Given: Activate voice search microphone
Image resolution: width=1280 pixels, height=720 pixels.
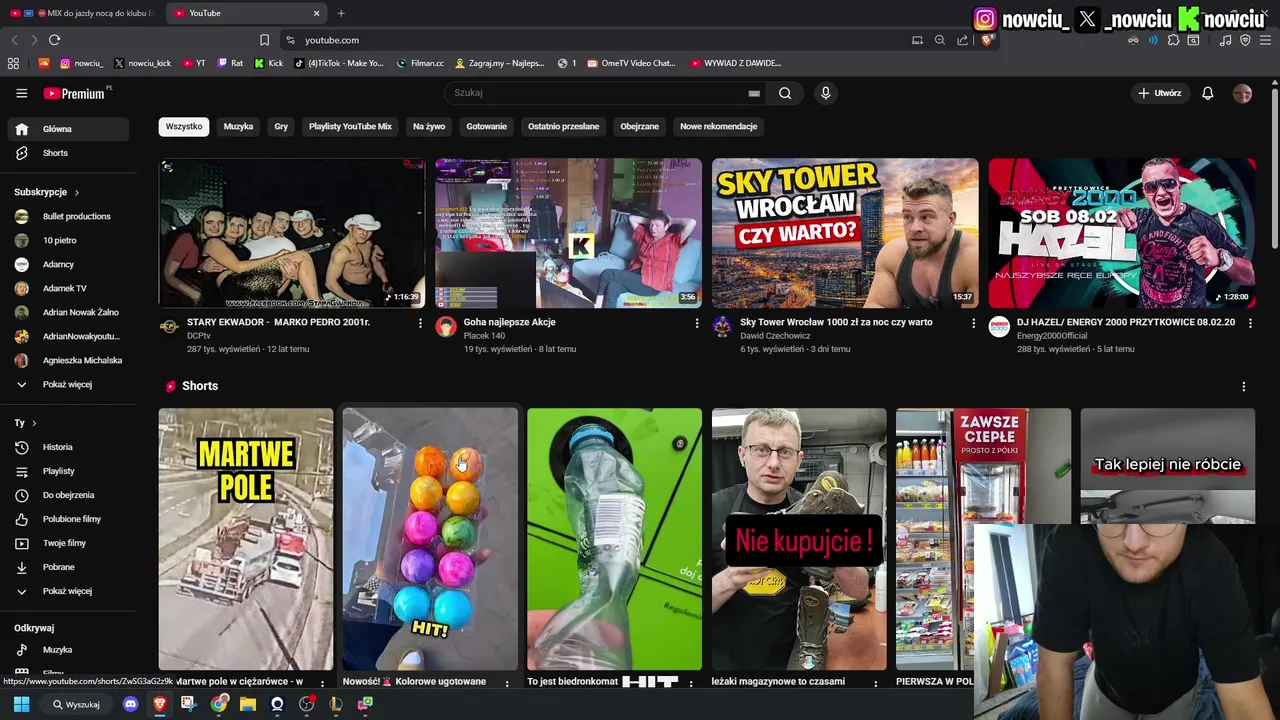Looking at the screenshot, I should click(x=825, y=93).
